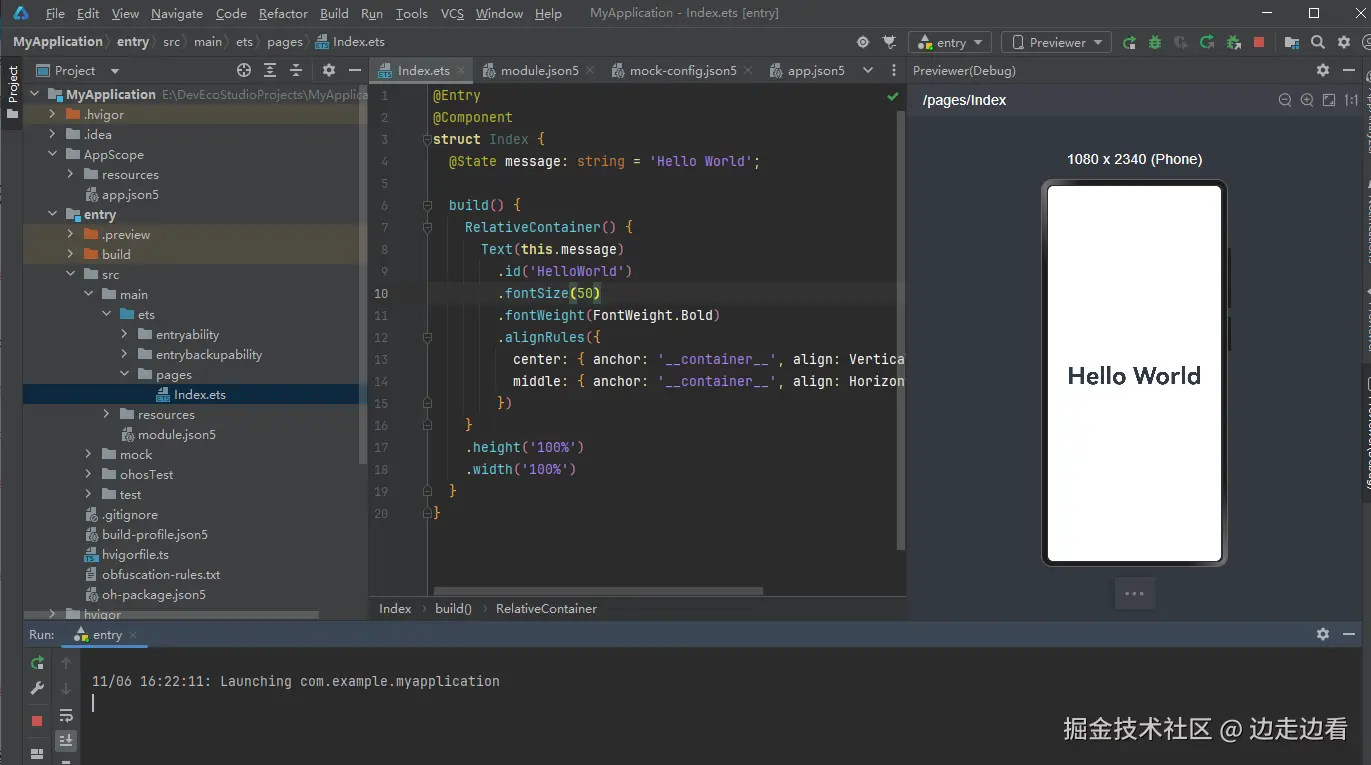Viewport: 1371px width, 765px height.
Task: Expand the ohosTest folder in tree
Action: 88,475
